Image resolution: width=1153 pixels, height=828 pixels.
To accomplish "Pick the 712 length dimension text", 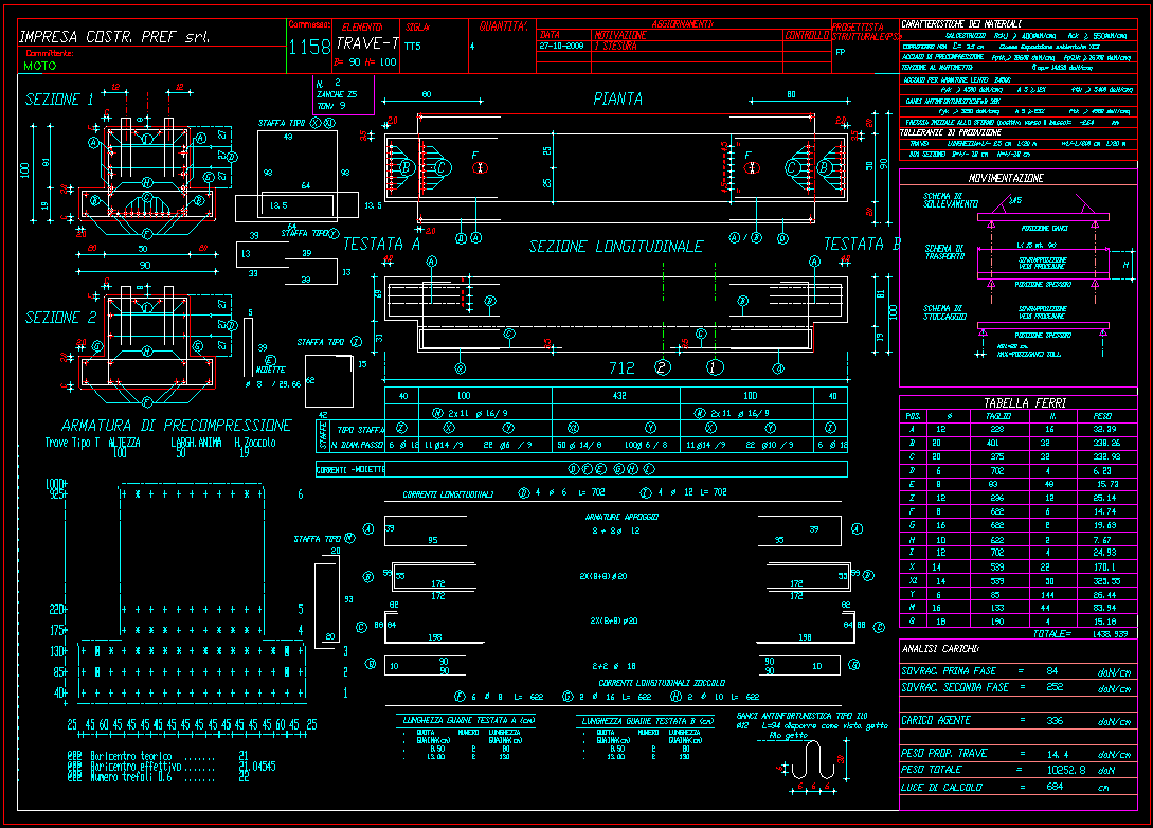I will [622, 368].
